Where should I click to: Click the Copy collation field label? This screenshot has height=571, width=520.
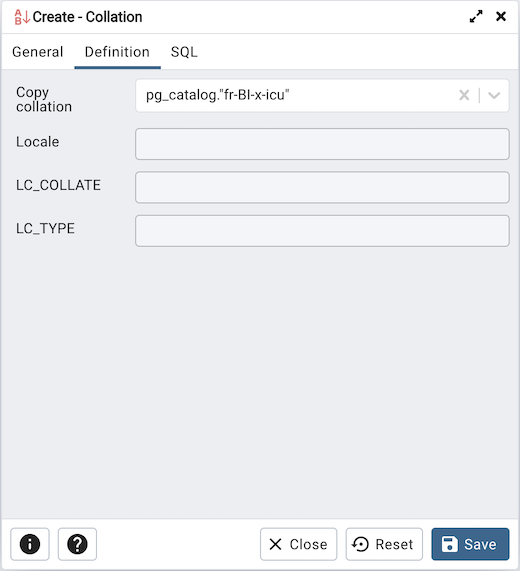click(44, 99)
